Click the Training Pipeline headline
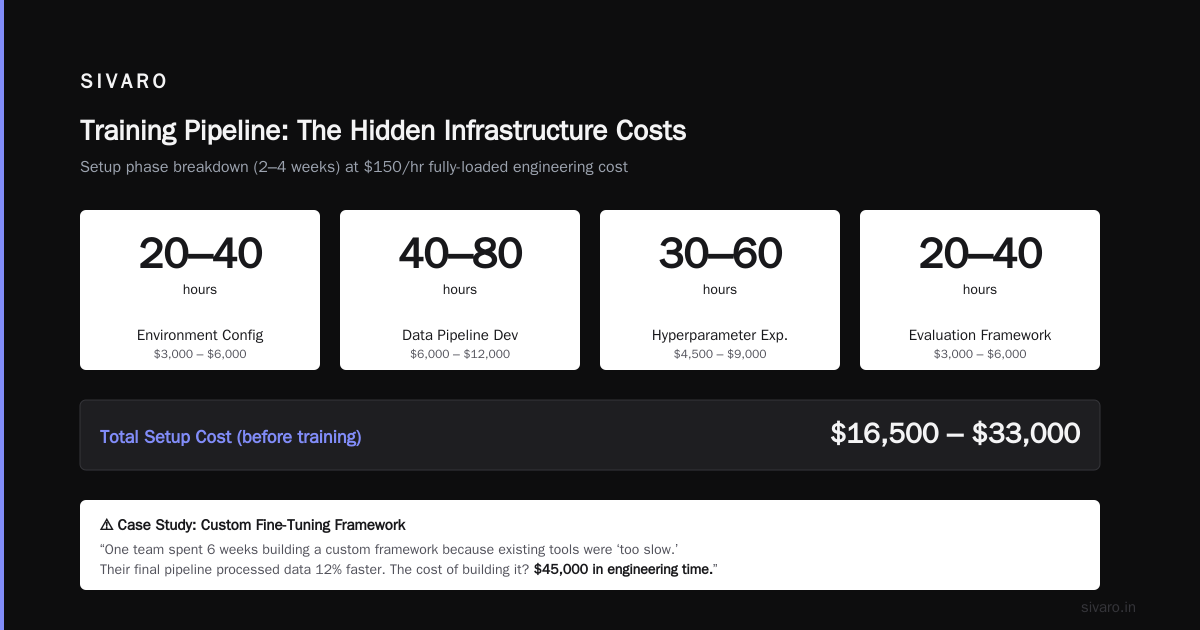The width and height of the screenshot is (1200, 630). pos(383,131)
